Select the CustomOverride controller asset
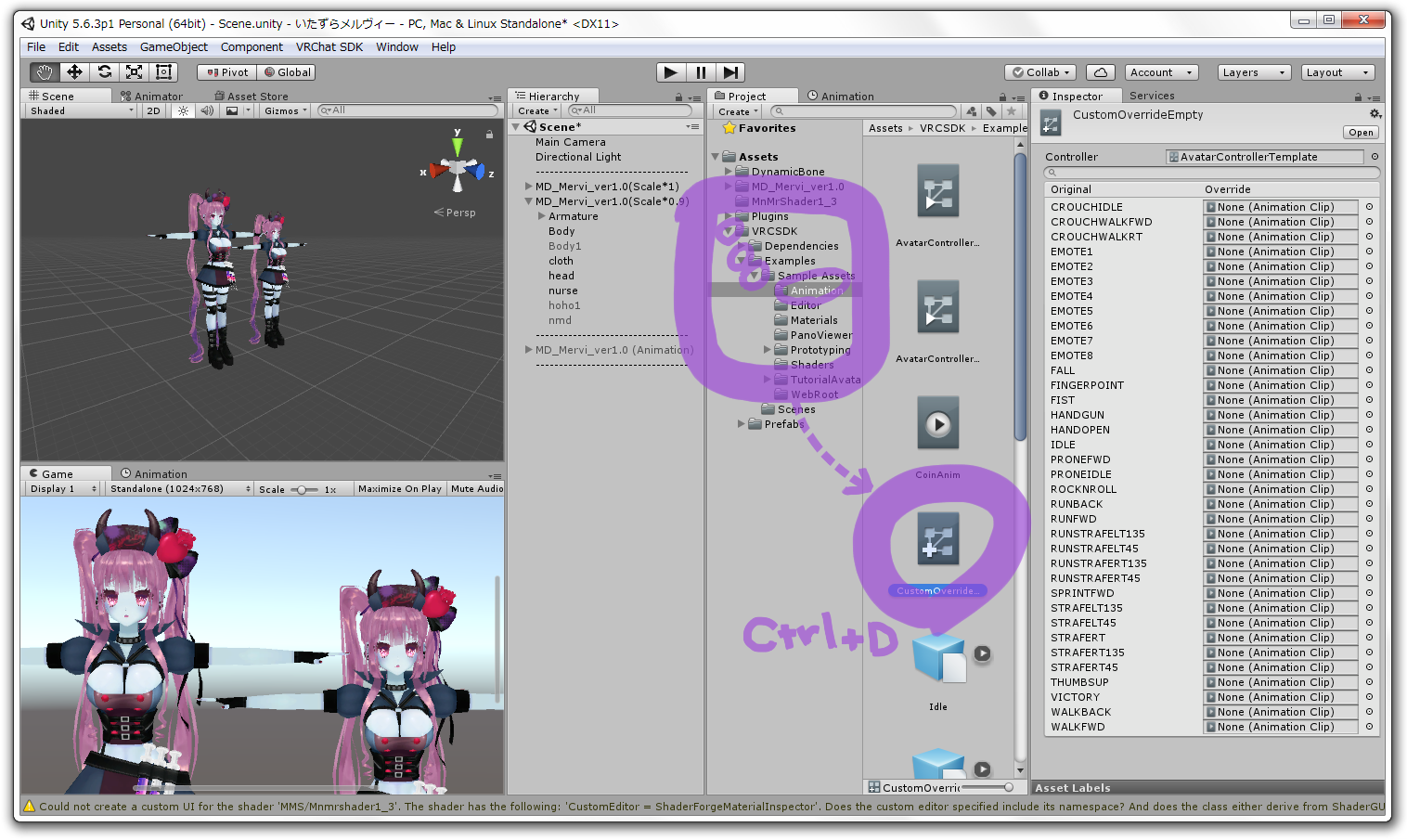The image size is (1407, 840). pyautogui.click(x=938, y=538)
